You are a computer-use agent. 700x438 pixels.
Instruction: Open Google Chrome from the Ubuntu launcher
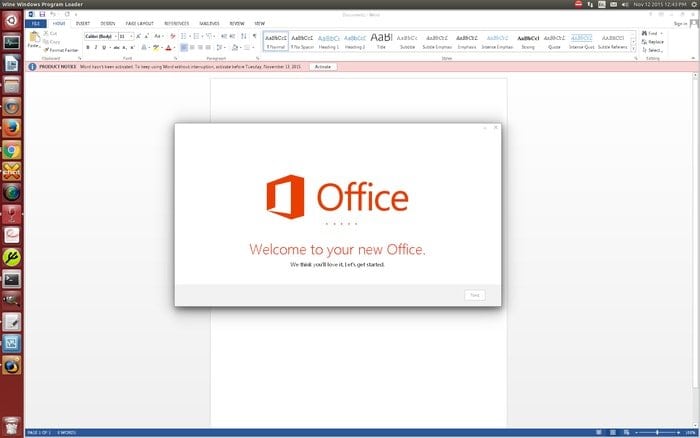(12, 150)
